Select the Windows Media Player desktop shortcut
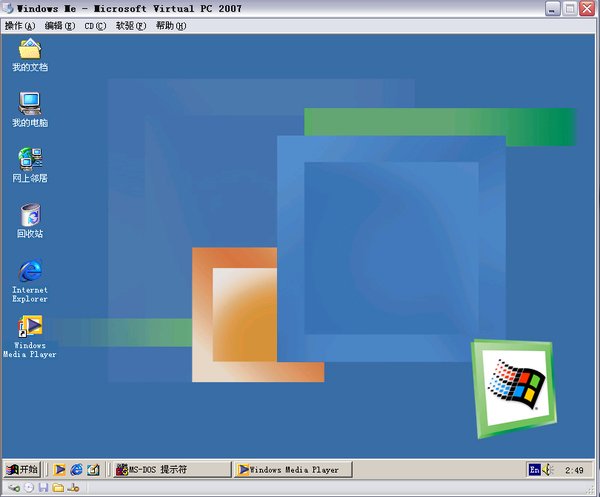The height and width of the screenshot is (497, 600). (30, 337)
